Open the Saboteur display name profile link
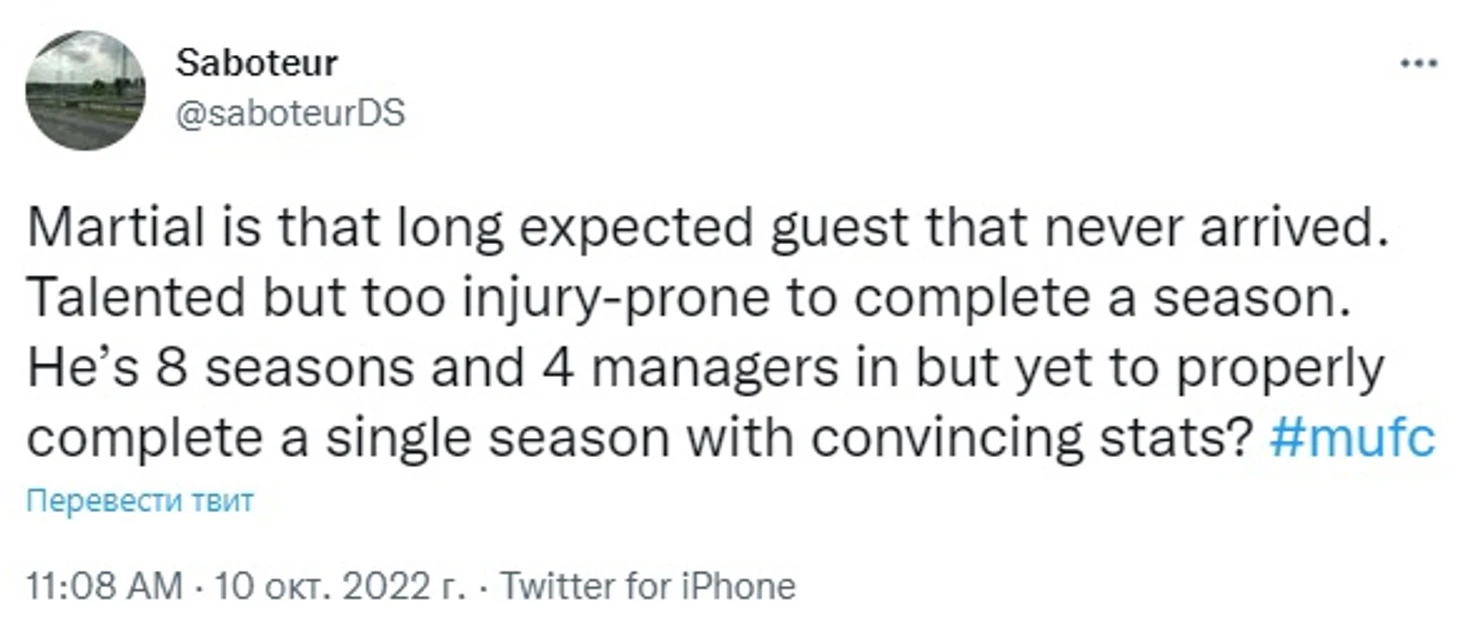1460x631 pixels. click(x=257, y=63)
